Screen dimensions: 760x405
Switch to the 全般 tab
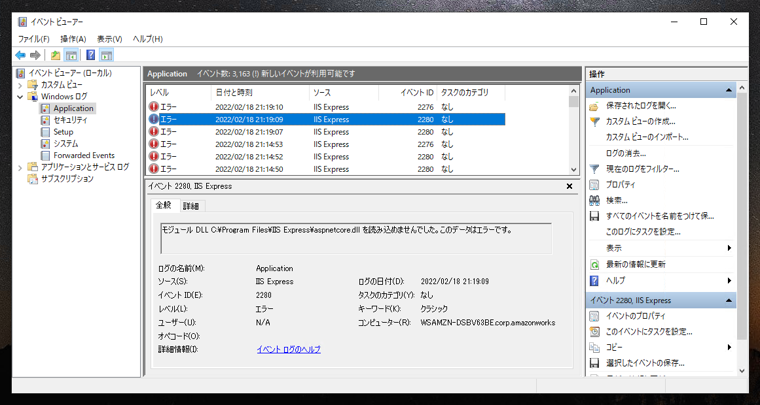click(x=164, y=205)
